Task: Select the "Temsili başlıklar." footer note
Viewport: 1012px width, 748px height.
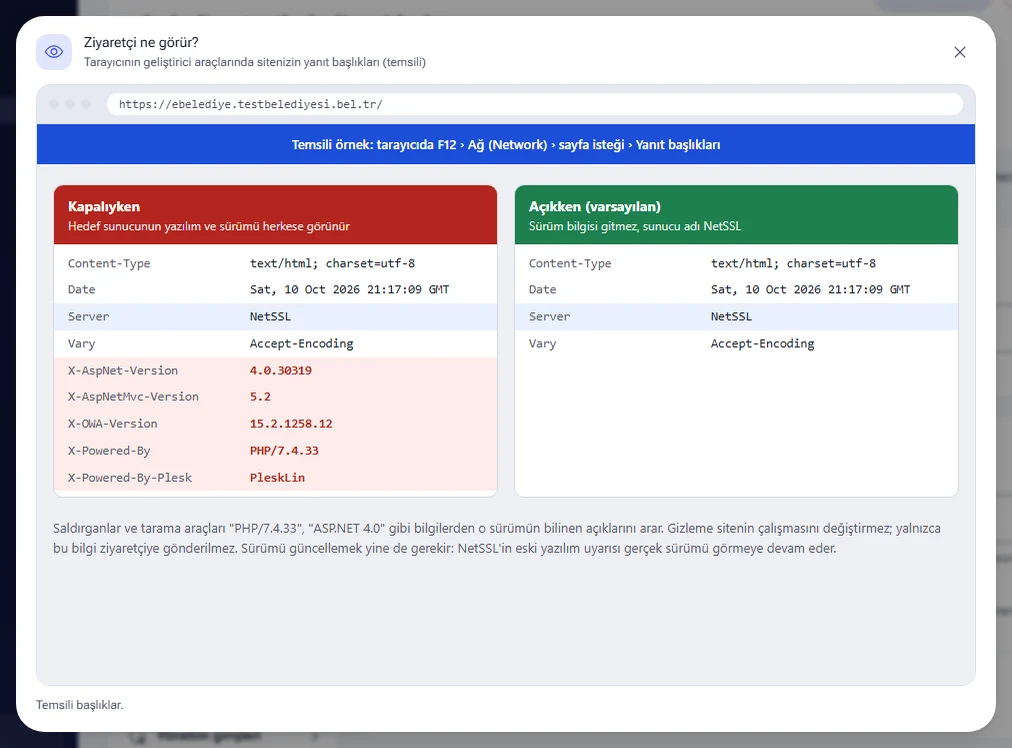Action: (x=79, y=705)
